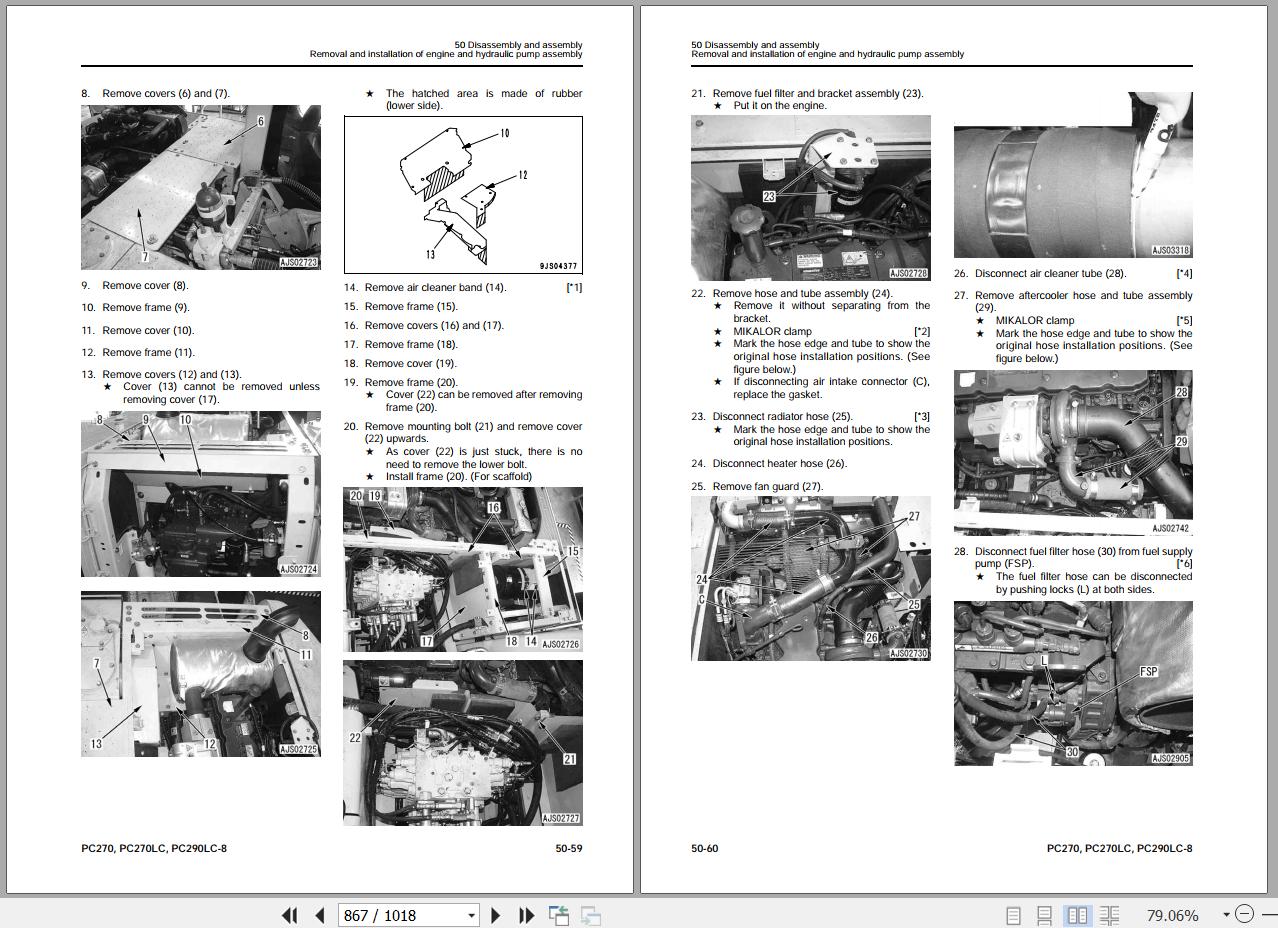The height and width of the screenshot is (928, 1278).
Task: Switch to continuous facing pages layout
Action: (1109, 915)
